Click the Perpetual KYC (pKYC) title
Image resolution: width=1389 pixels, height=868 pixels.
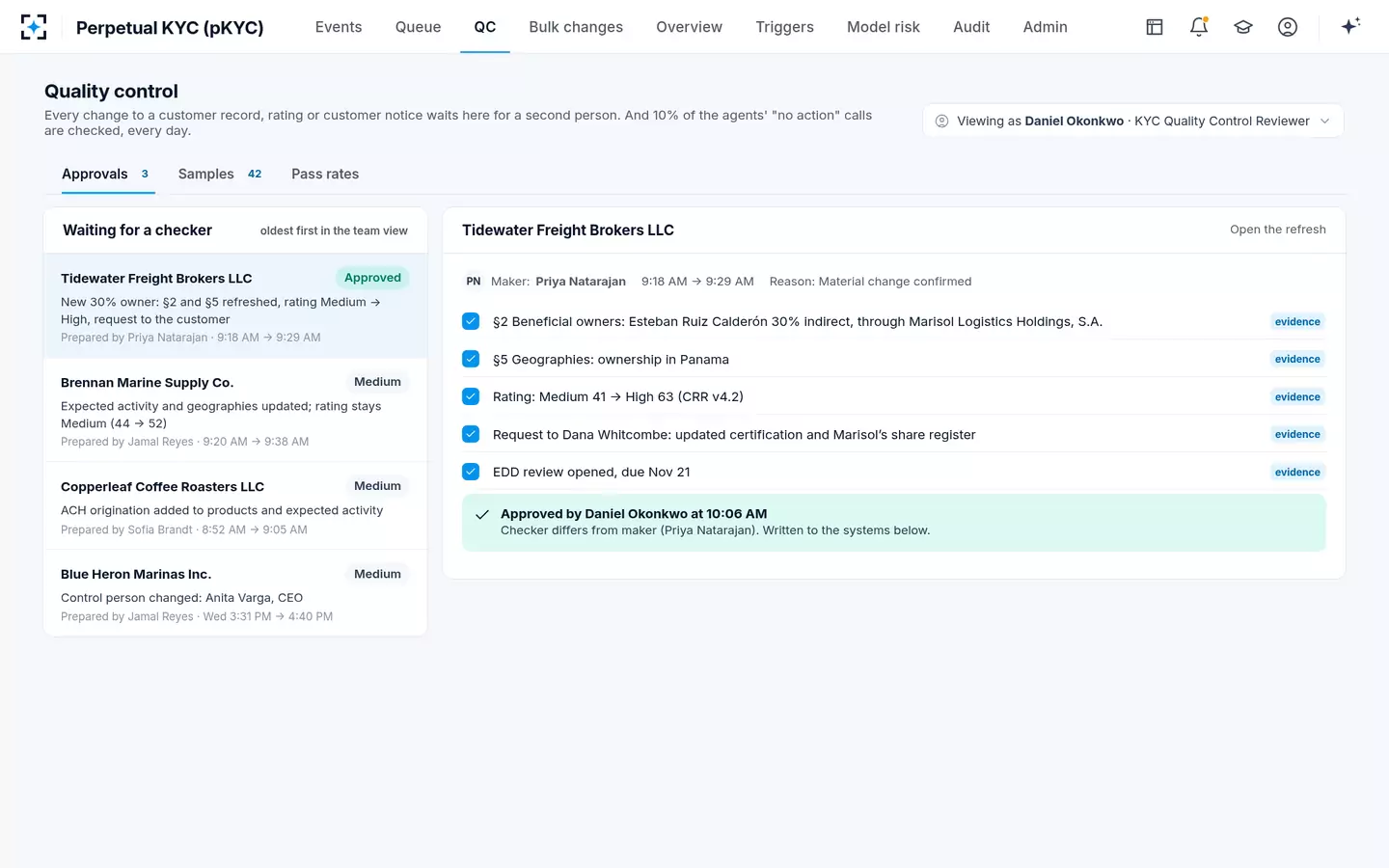[x=170, y=27]
